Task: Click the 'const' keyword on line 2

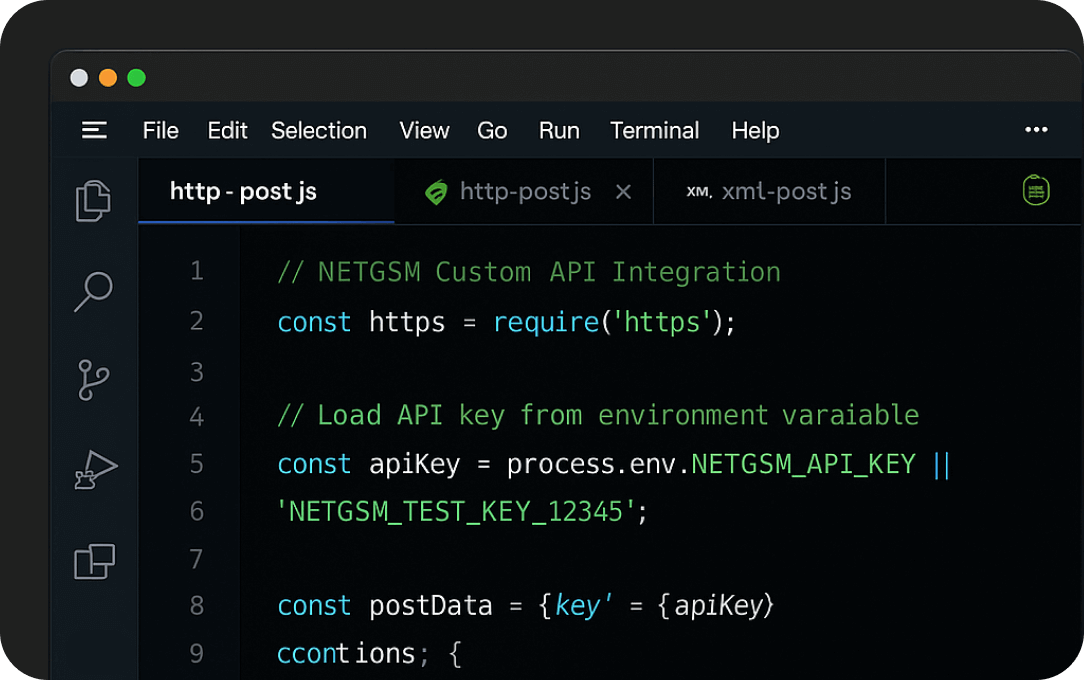Action: coord(314,323)
